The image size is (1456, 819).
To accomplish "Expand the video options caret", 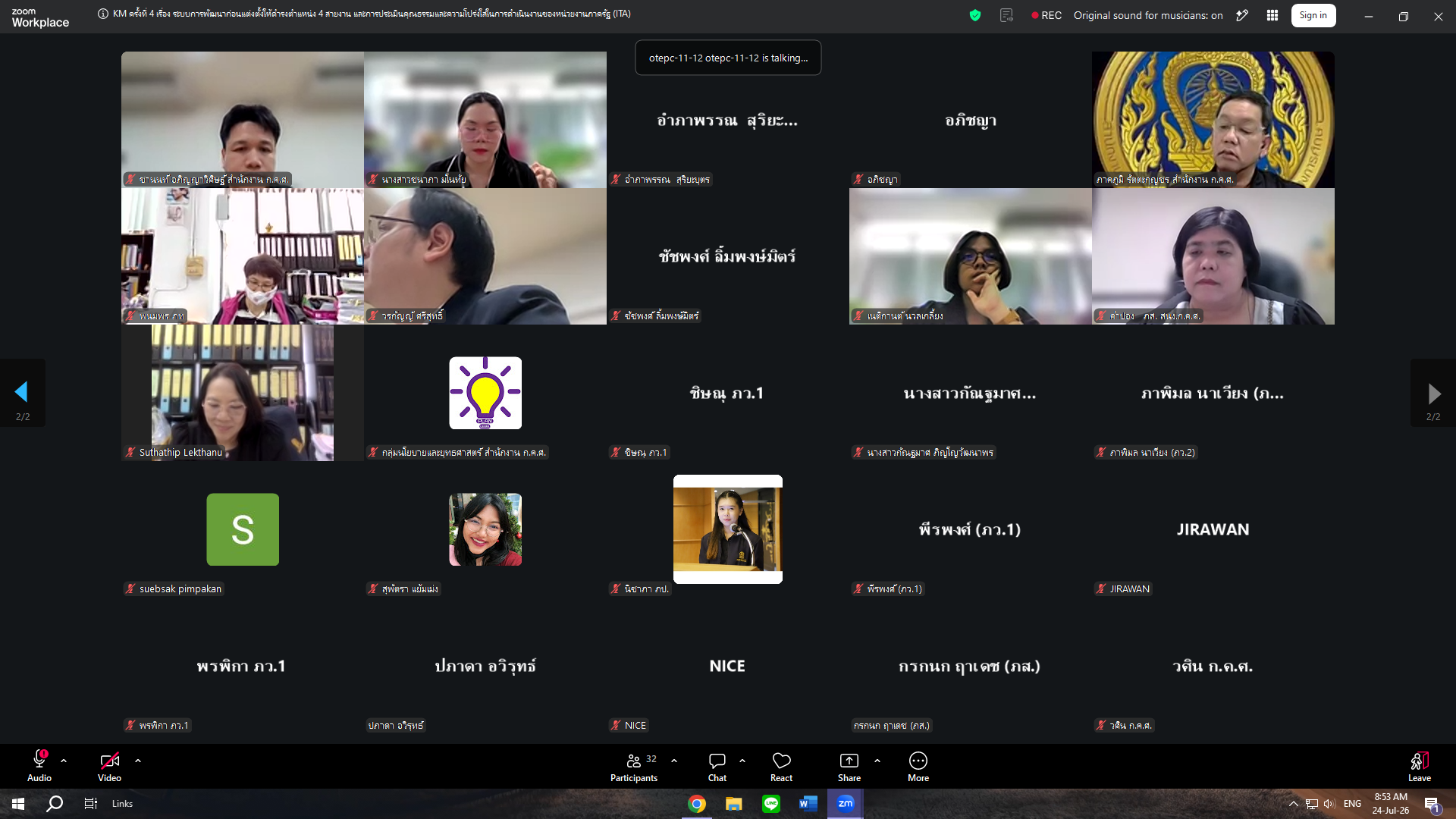I will click(x=138, y=761).
